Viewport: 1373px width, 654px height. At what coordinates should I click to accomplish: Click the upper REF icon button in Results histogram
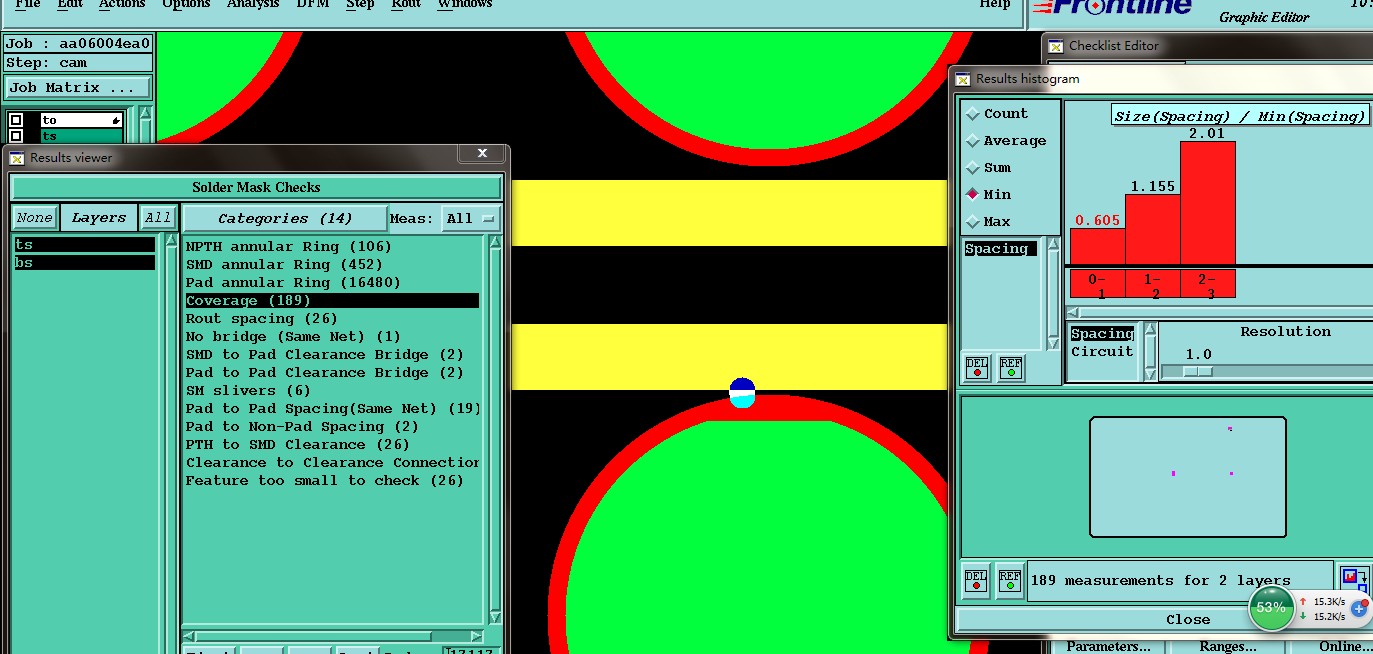(x=1011, y=367)
